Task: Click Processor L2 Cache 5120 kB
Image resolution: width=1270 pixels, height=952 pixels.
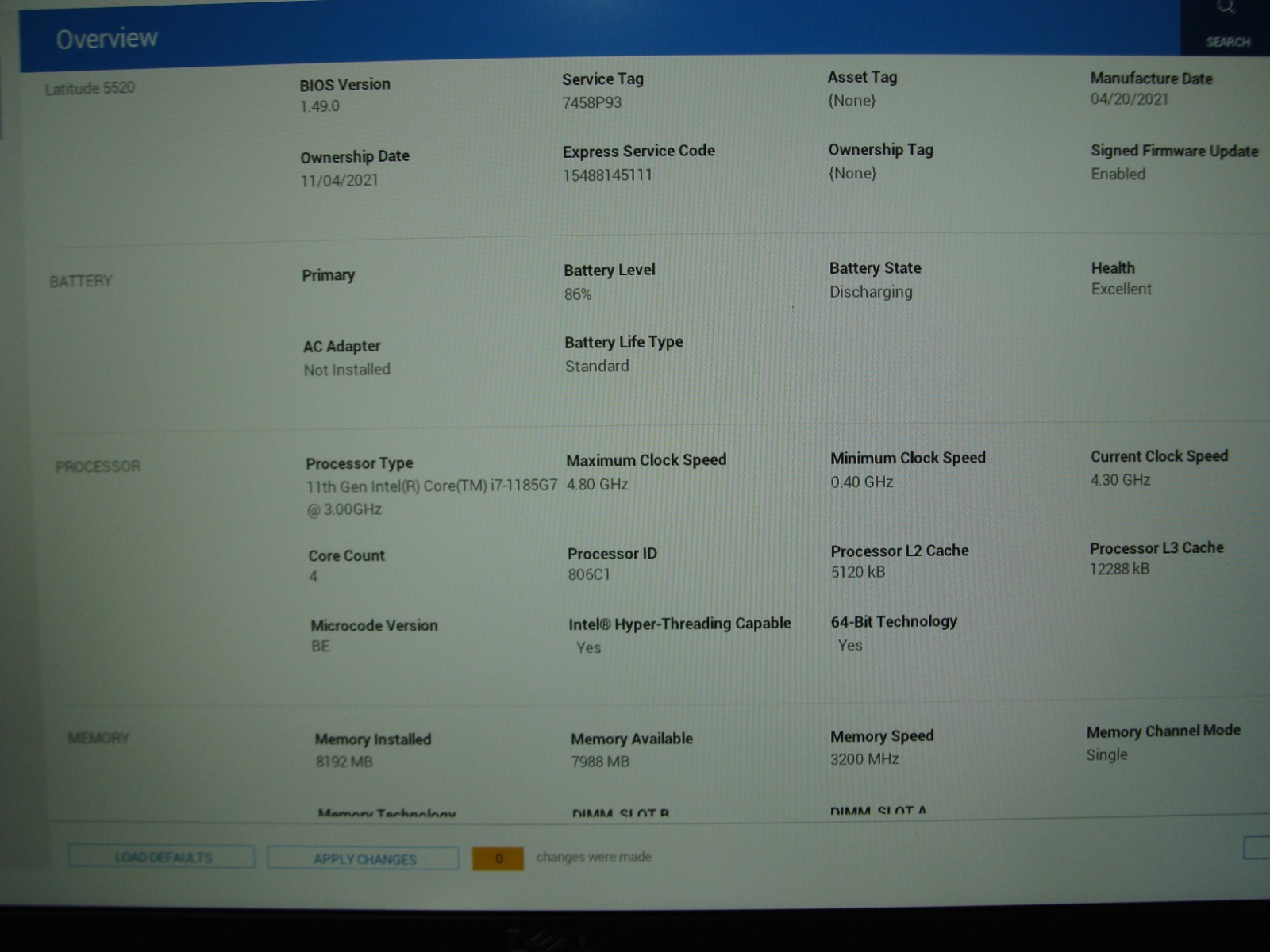Action: [857, 572]
